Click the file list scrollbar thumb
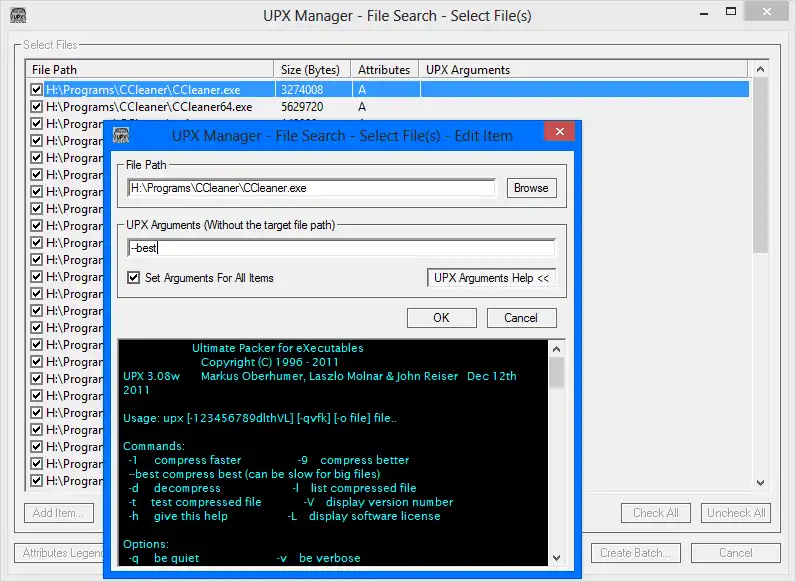This screenshot has width=796, height=582. tap(760, 166)
